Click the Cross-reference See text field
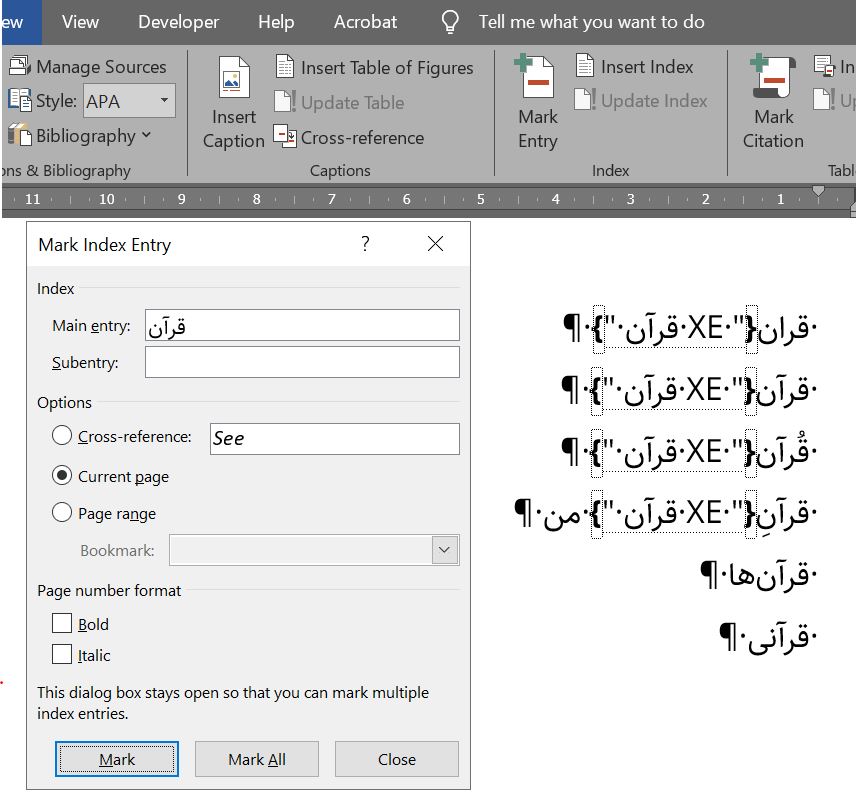 point(335,438)
